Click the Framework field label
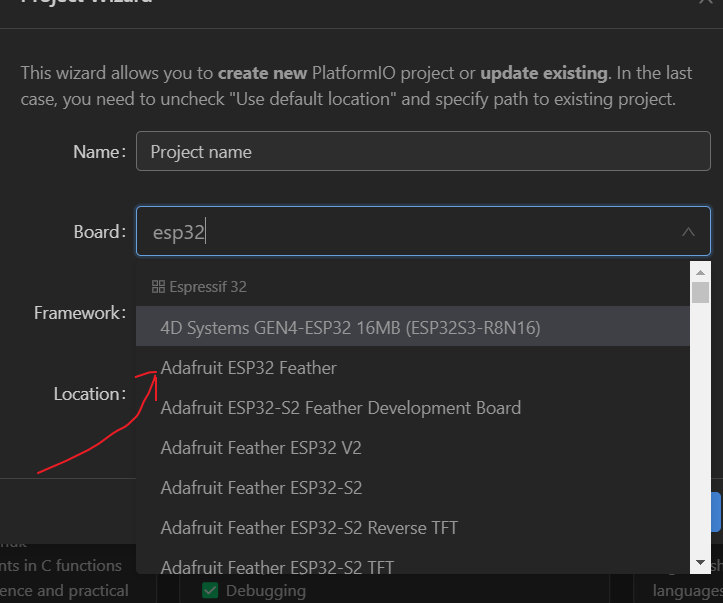The height and width of the screenshot is (603, 723). point(79,313)
